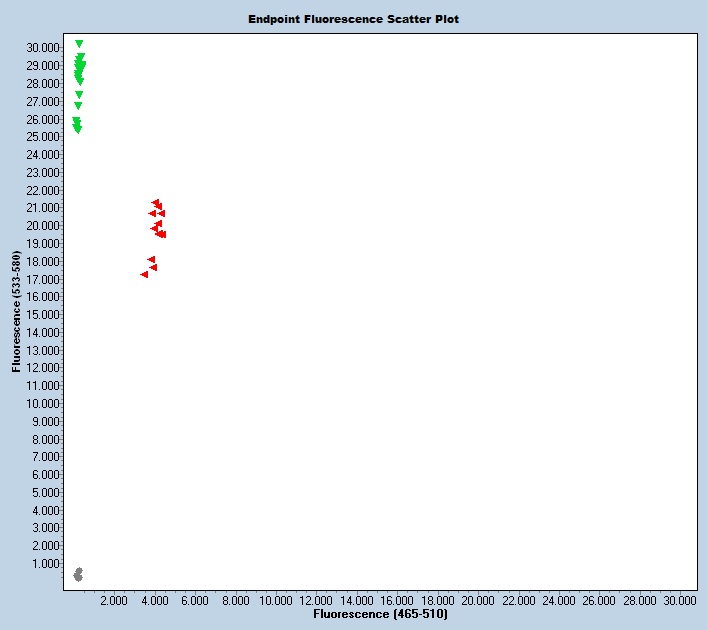The width and height of the screenshot is (707, 630).
Task: Click the 30.000 tick label on X-axis
Action: pos(680,600)
